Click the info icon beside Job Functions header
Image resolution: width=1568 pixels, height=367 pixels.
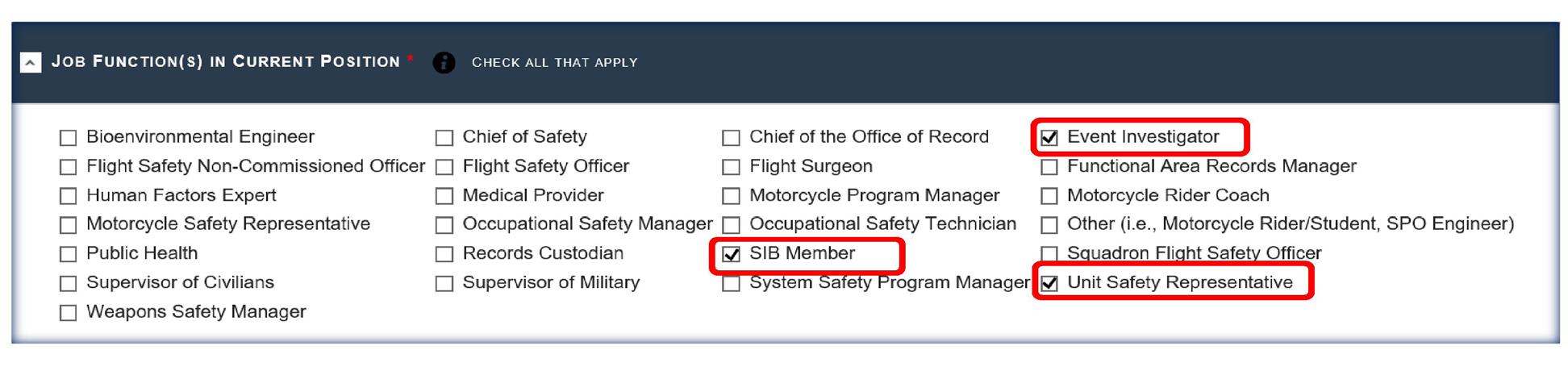444,62
